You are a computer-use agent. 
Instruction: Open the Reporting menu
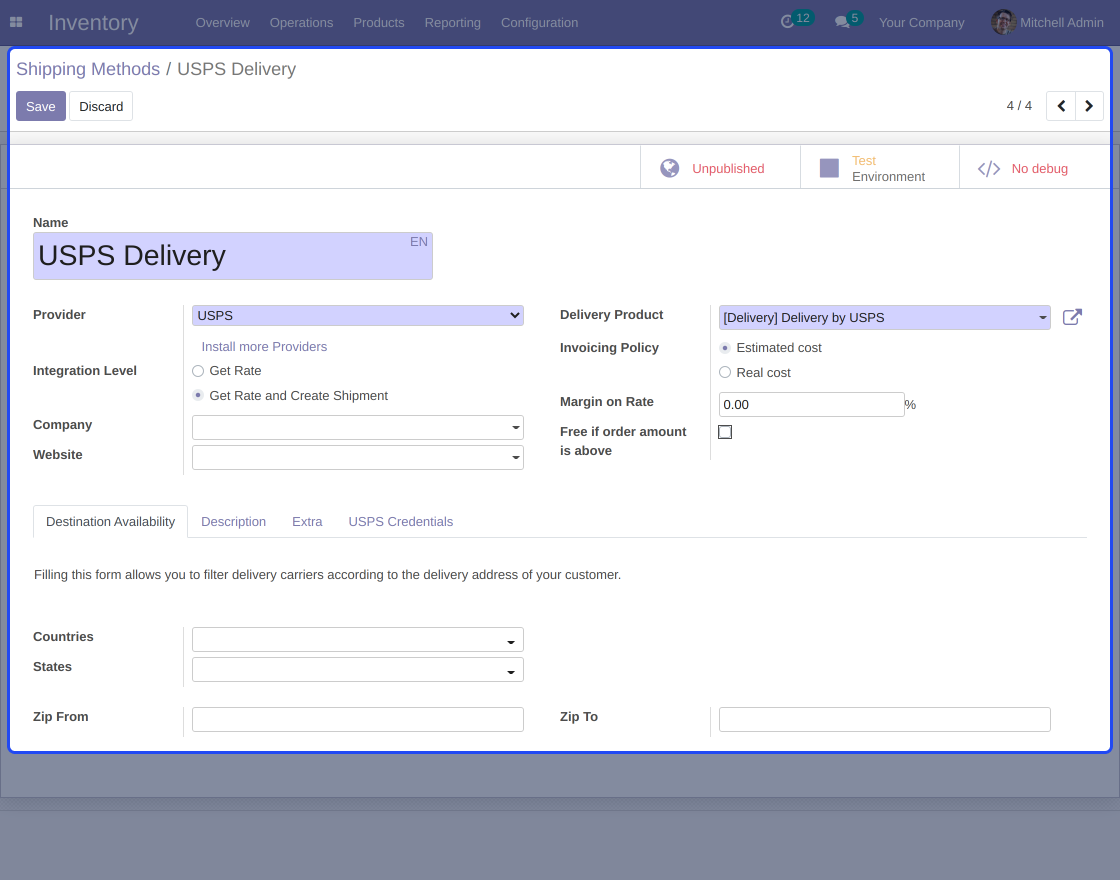click(453, 22)
